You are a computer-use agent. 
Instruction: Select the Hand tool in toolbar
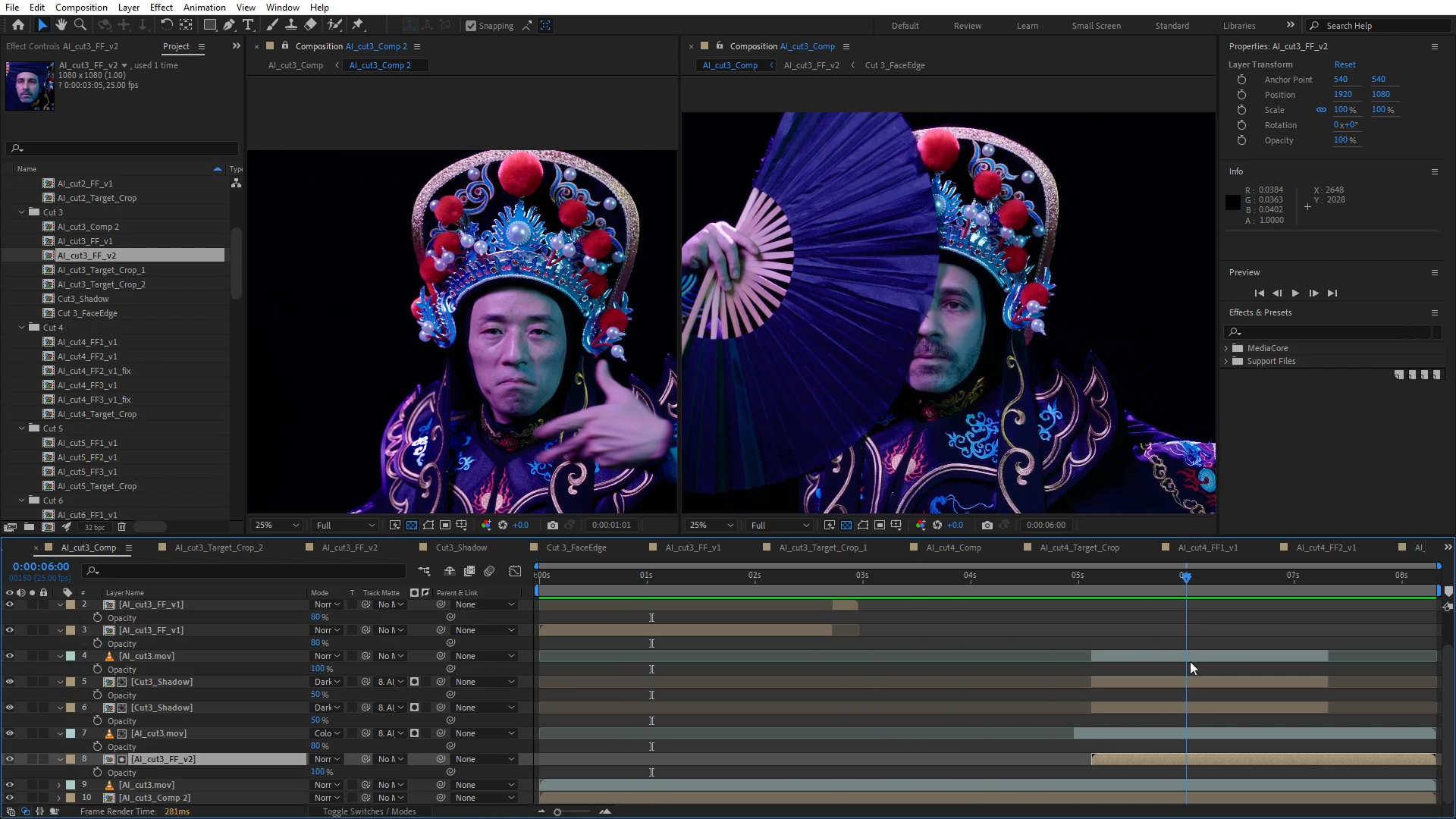coord(61,25)
